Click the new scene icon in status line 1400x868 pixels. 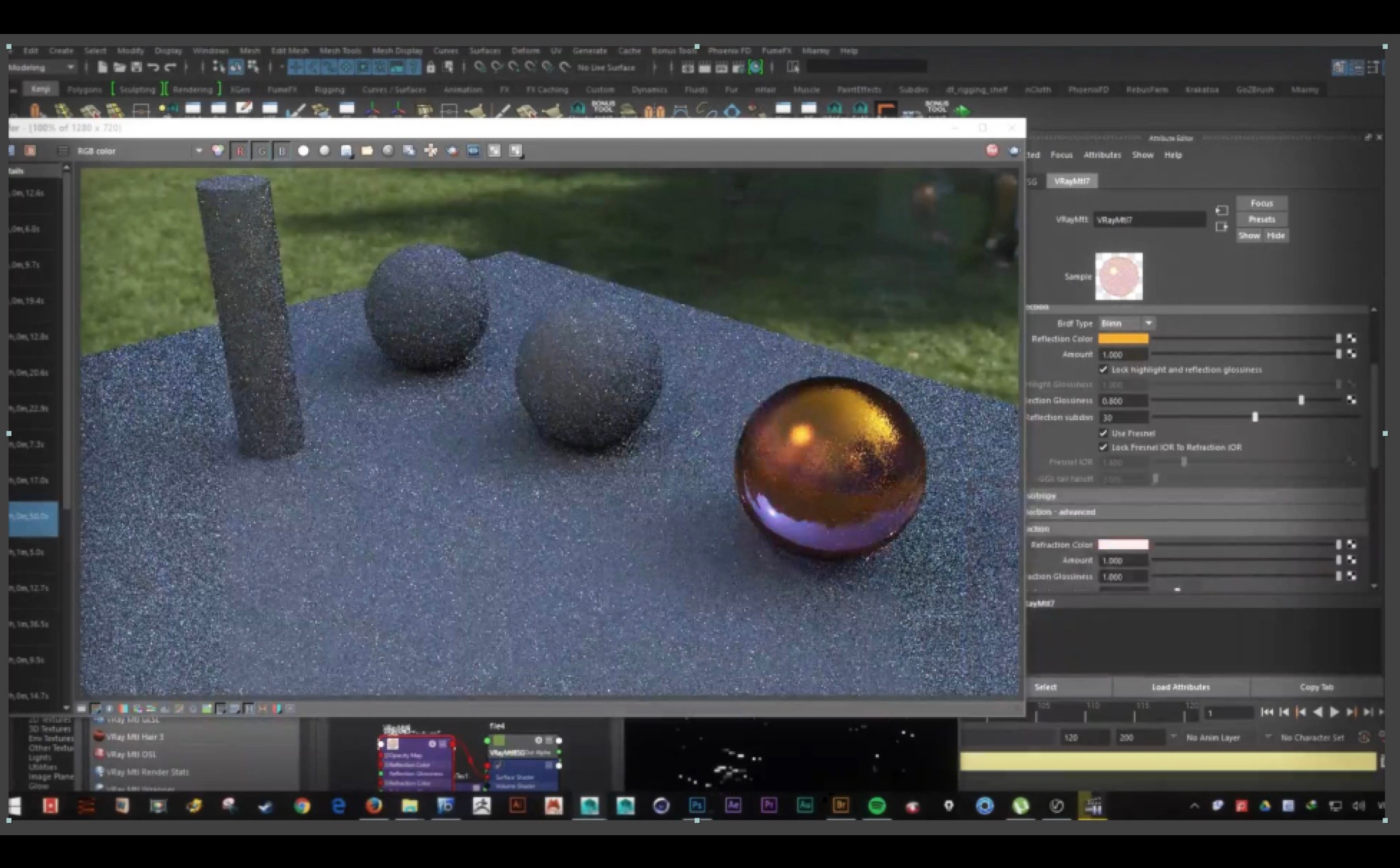(102, 67)
